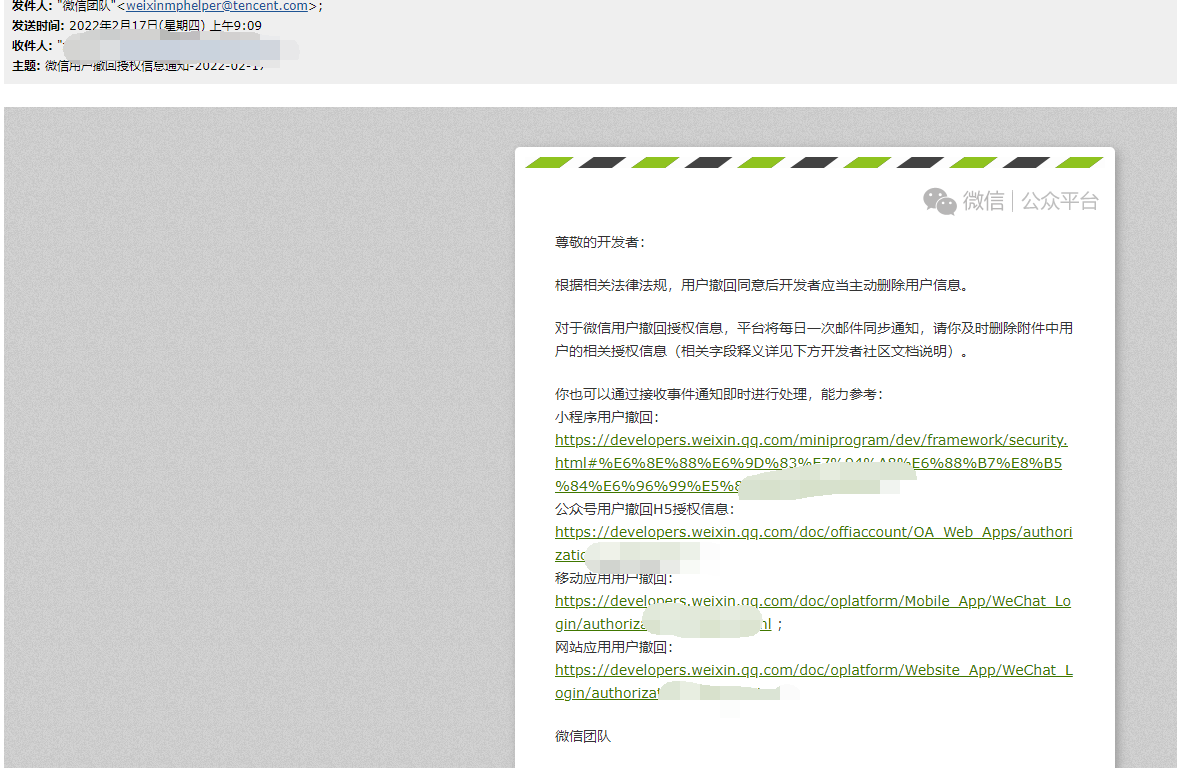The height and width of the screenshot is (768, 1177).
Task: Click the weixinmphelper@tencent.com sender email link
Action: 217,6
